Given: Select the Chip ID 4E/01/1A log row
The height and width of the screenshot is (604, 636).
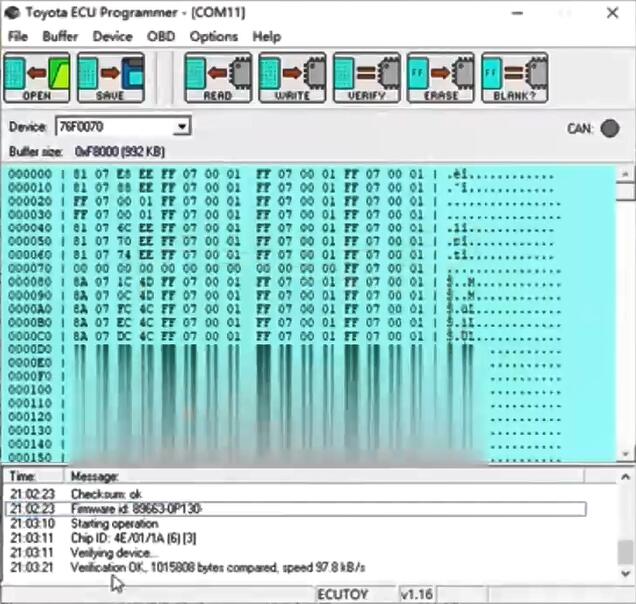Looking at the screenshot, I should pos(296,538).
